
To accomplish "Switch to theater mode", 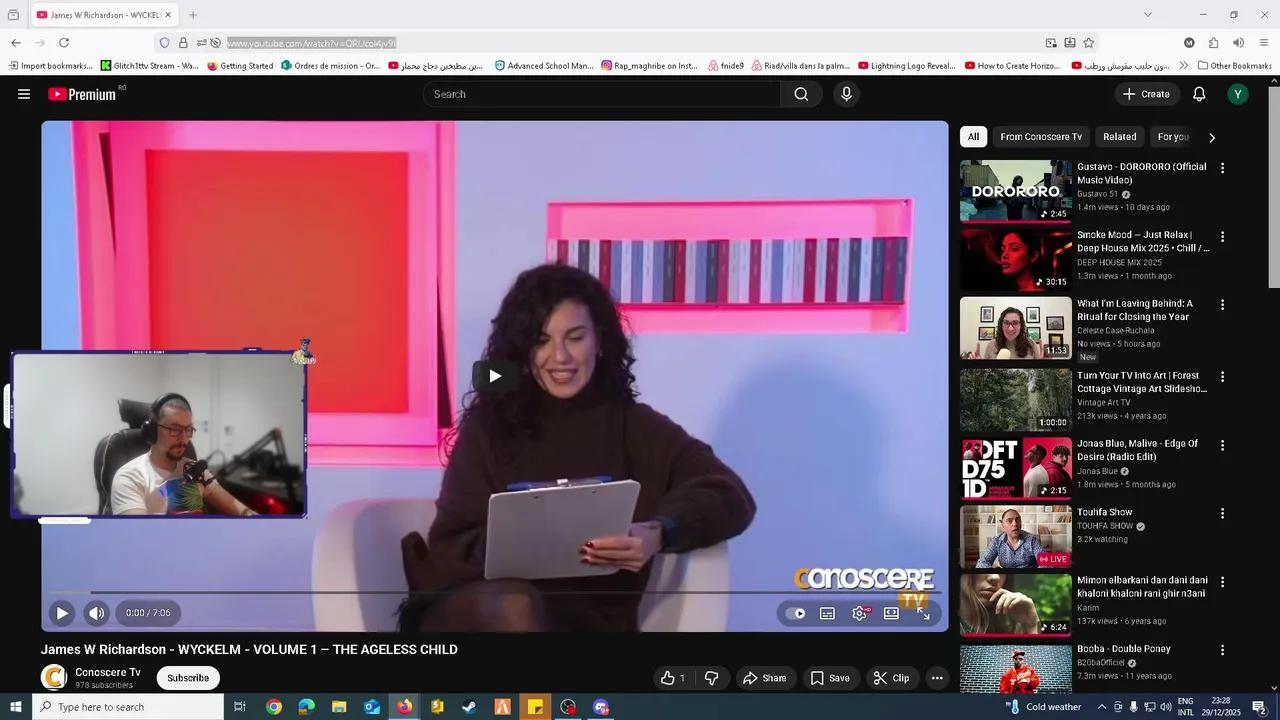I will (x=891, y=613).
